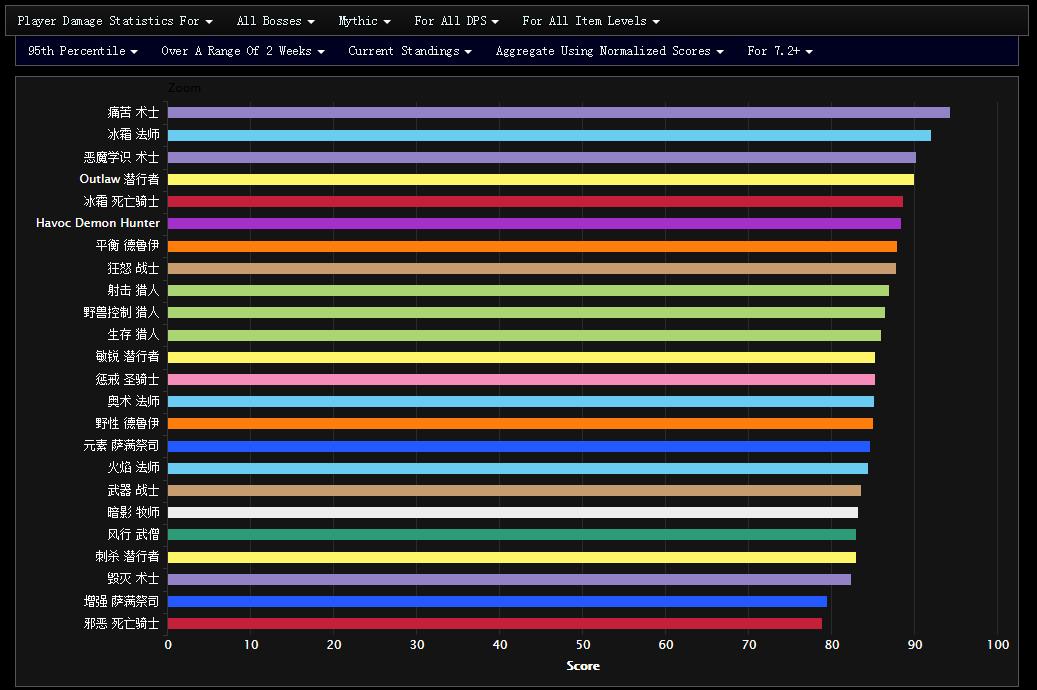The width and height of the screenshot is (1037, 690).
Task: Click the Havoc Demon Hunter axis label
Action: [97, 224]
